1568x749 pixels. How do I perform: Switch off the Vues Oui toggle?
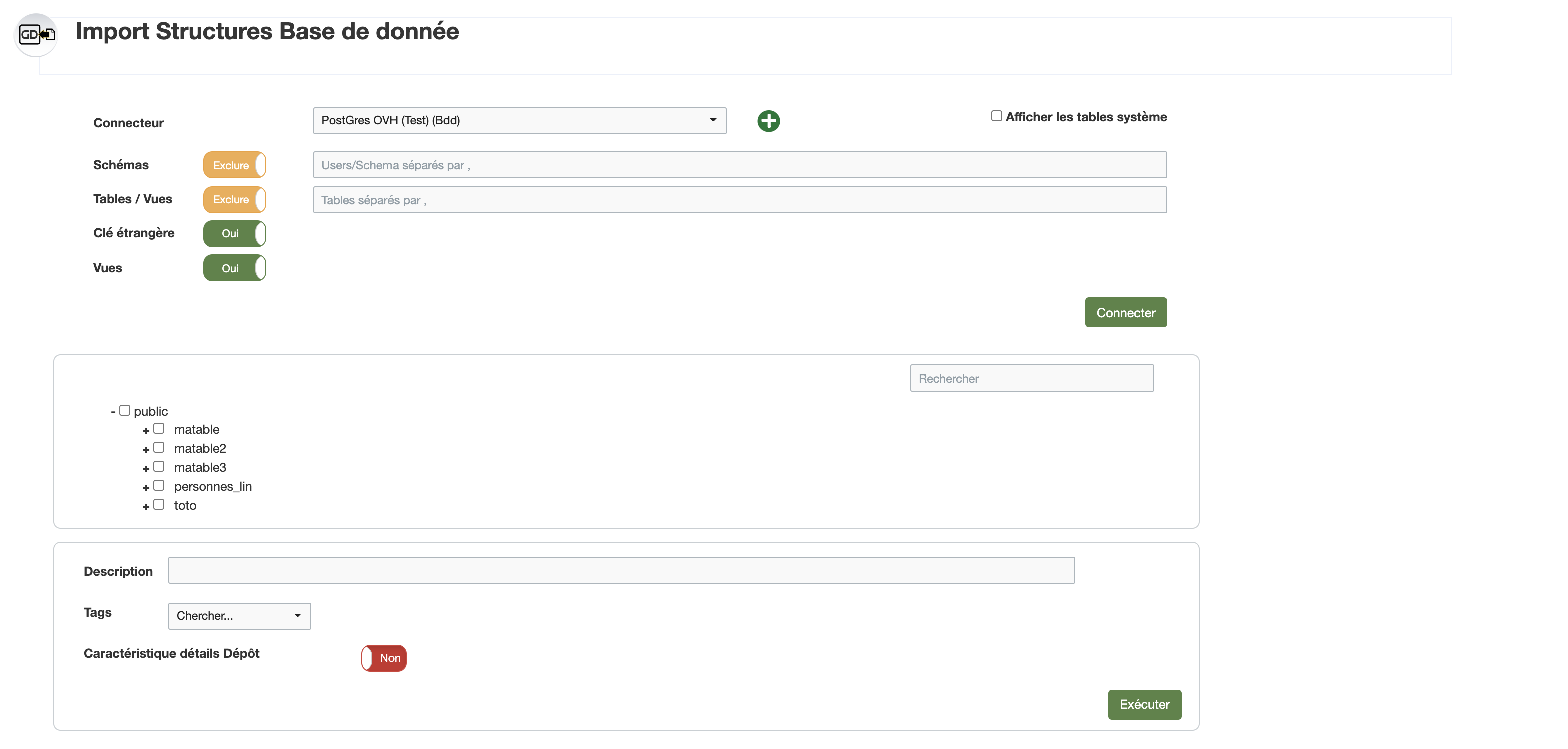(234, 268)
